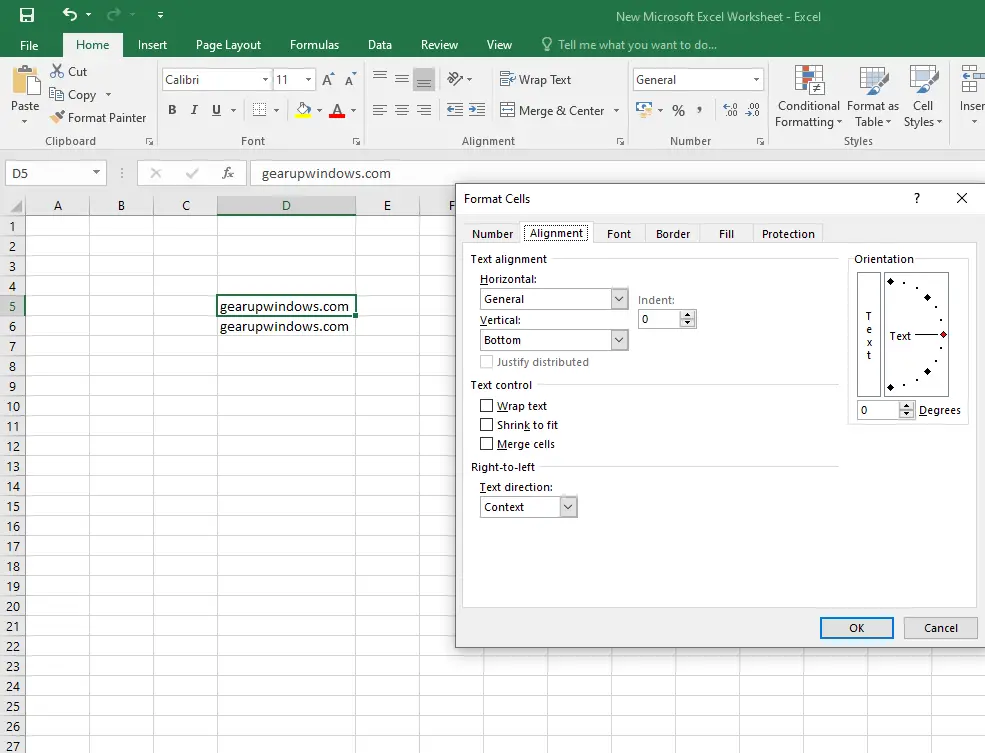
Task: Check the Shrink to fit checkbox
Action: (486, 425)
